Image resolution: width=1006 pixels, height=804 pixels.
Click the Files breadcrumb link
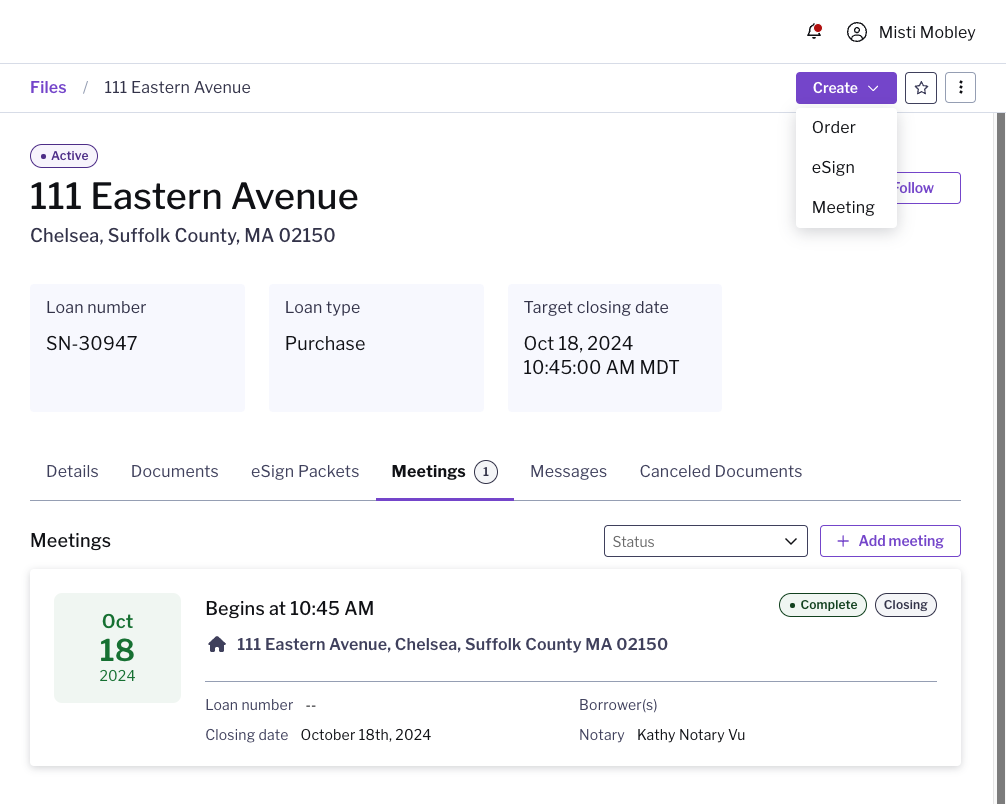point(48,87)
